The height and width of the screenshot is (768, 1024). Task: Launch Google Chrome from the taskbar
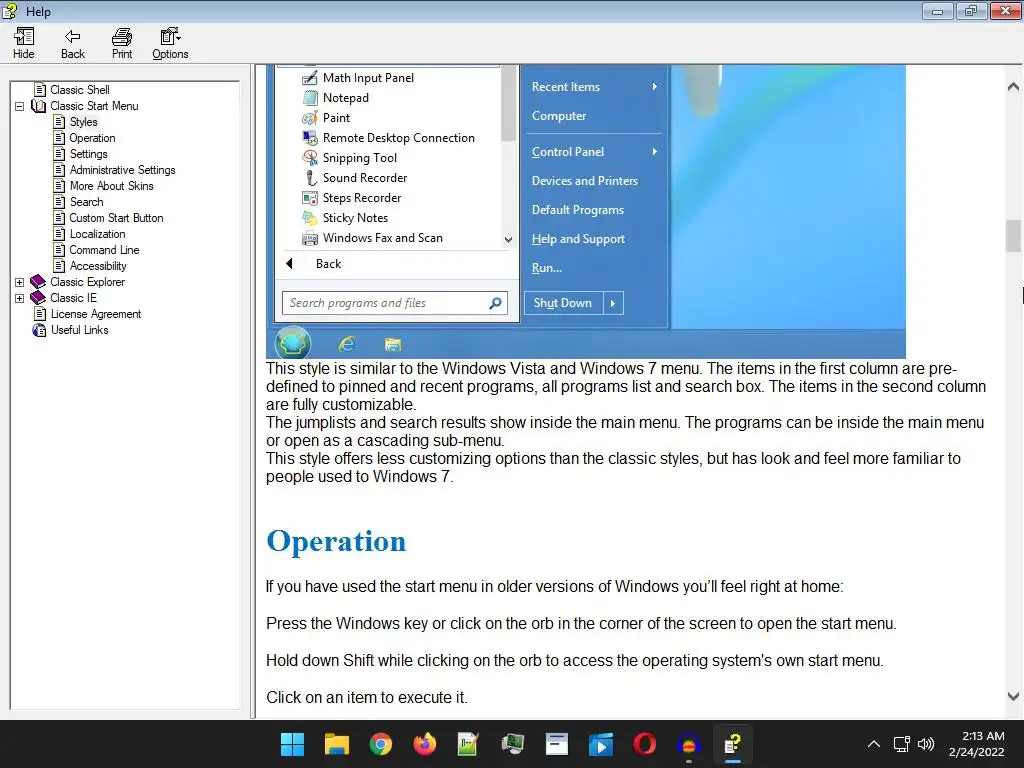[x=381, y=744]
